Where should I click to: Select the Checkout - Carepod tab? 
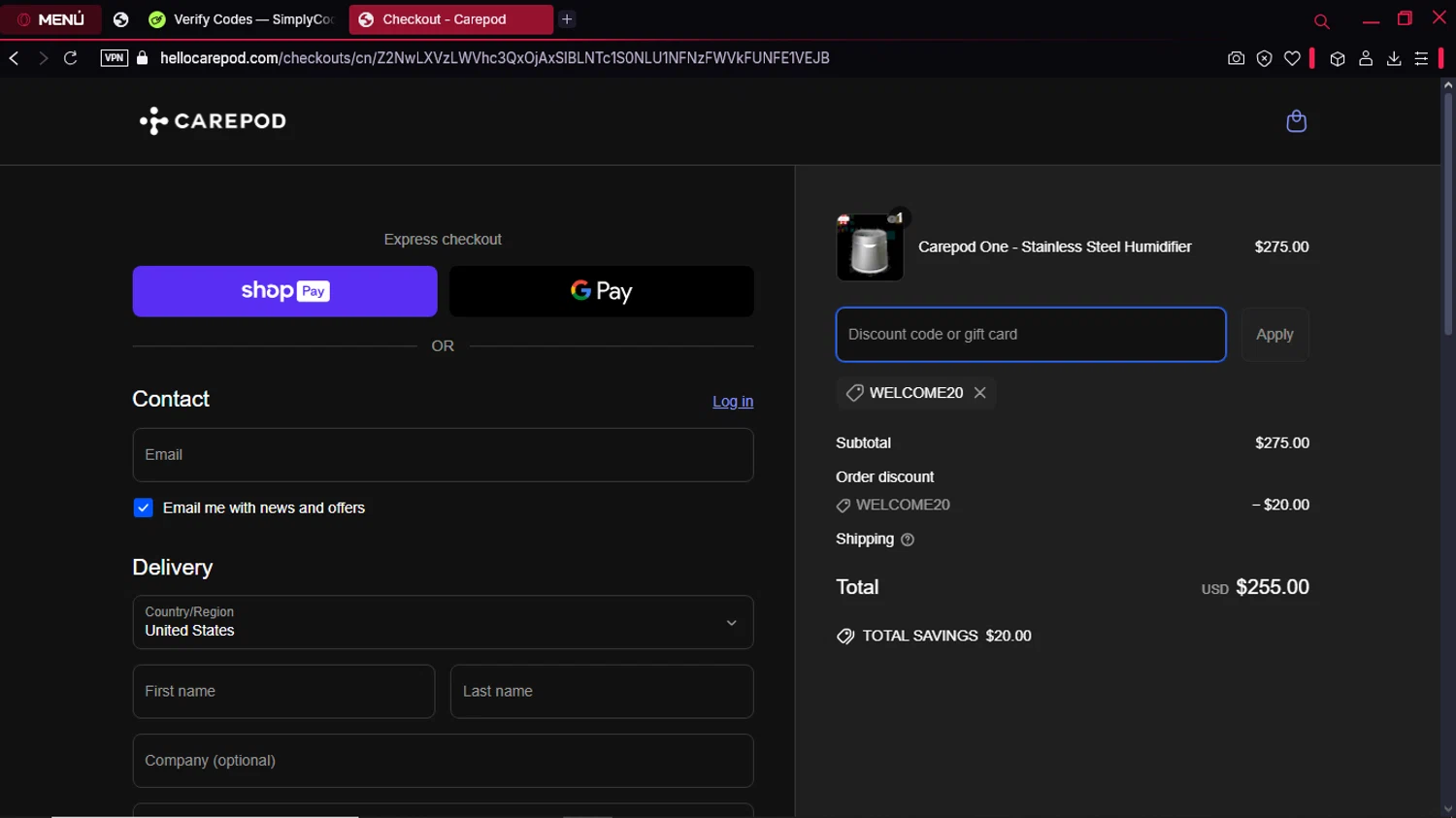(x=450, y=19)
